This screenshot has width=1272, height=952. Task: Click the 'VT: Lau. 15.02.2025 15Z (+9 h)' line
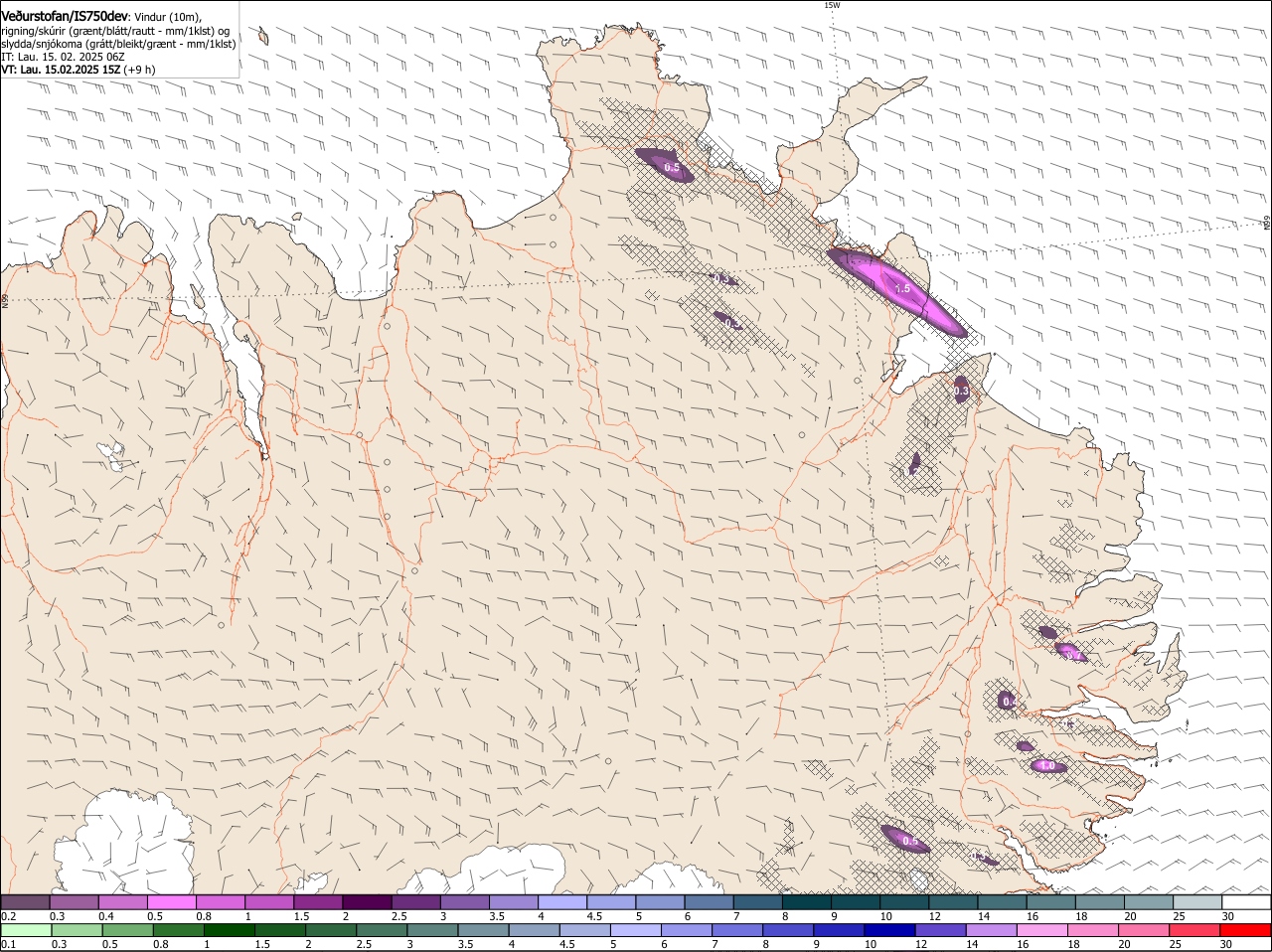(x=79, y=70)
